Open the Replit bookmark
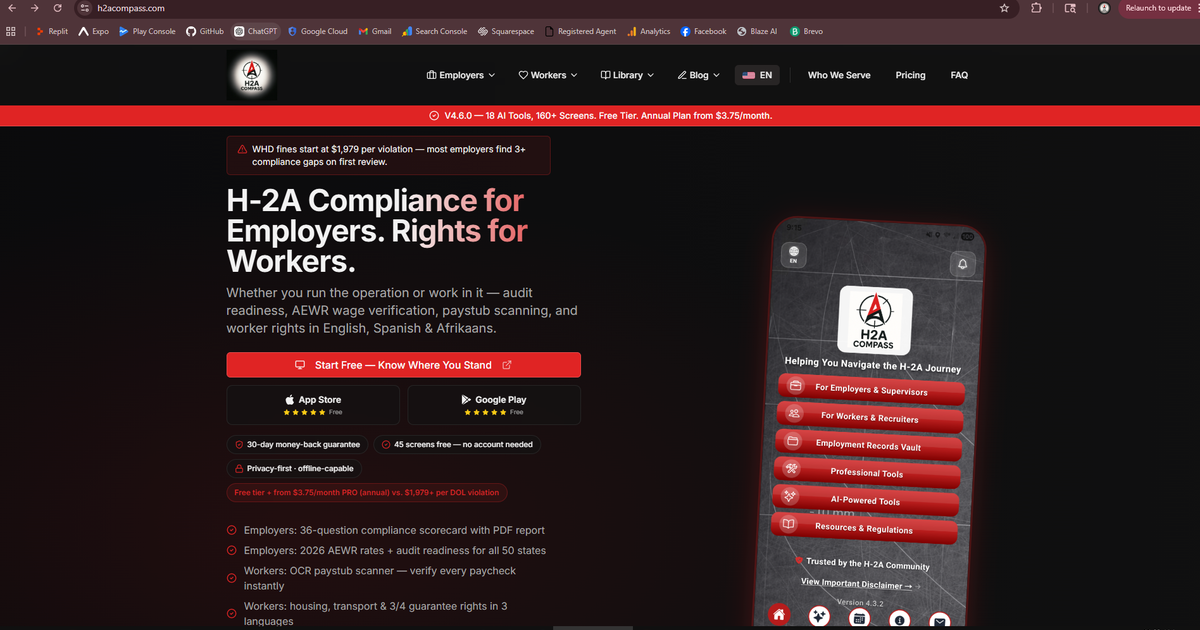1200x630 pixels. (52, 31)
